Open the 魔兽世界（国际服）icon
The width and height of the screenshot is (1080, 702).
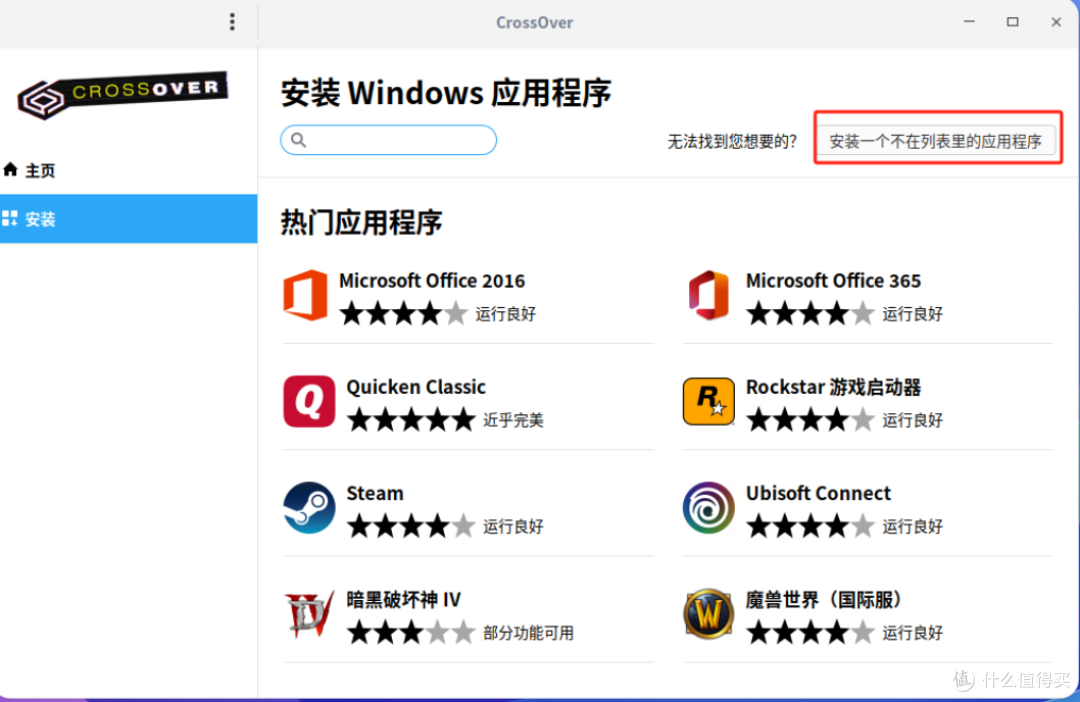click(708, 616)
